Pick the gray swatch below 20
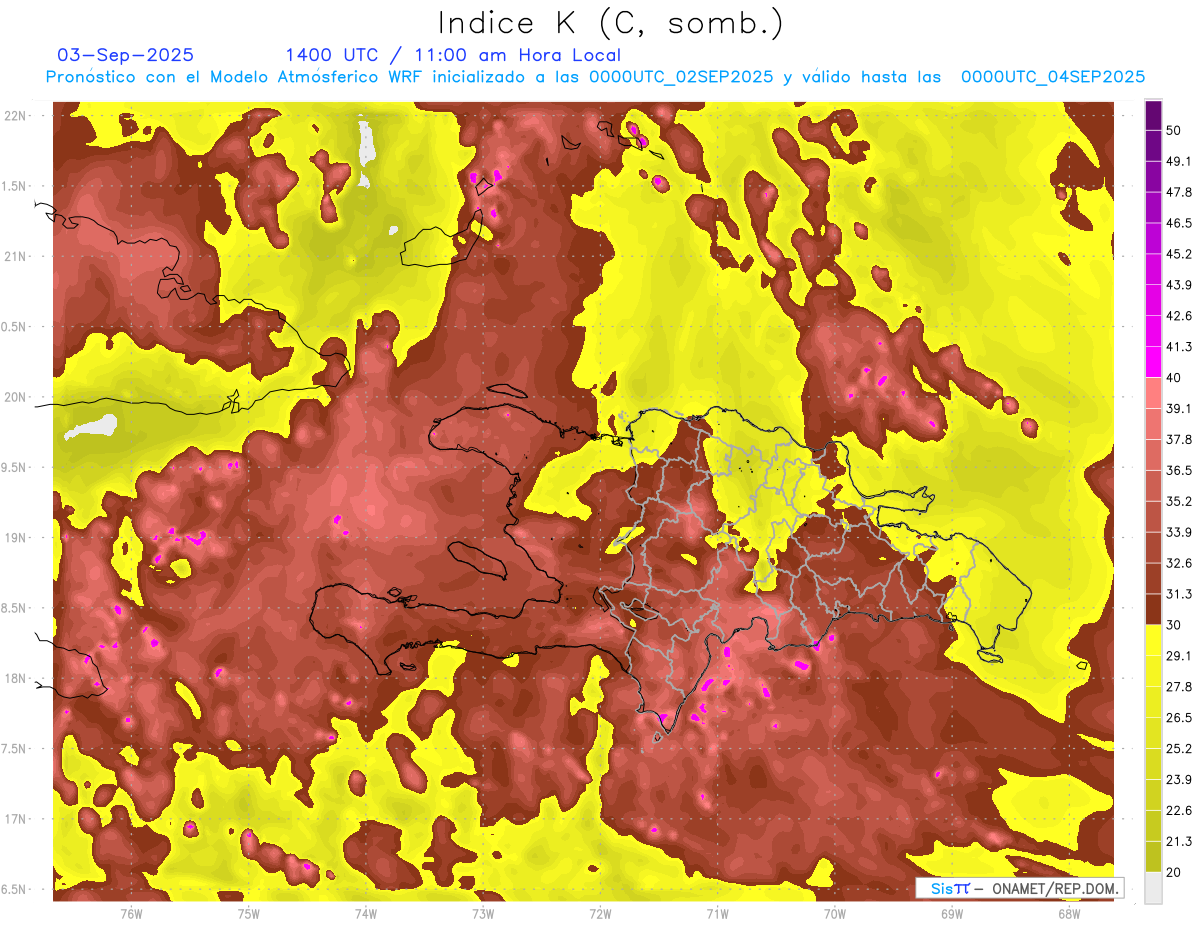Screen dimensions: 1200x927 point(1153,887)
